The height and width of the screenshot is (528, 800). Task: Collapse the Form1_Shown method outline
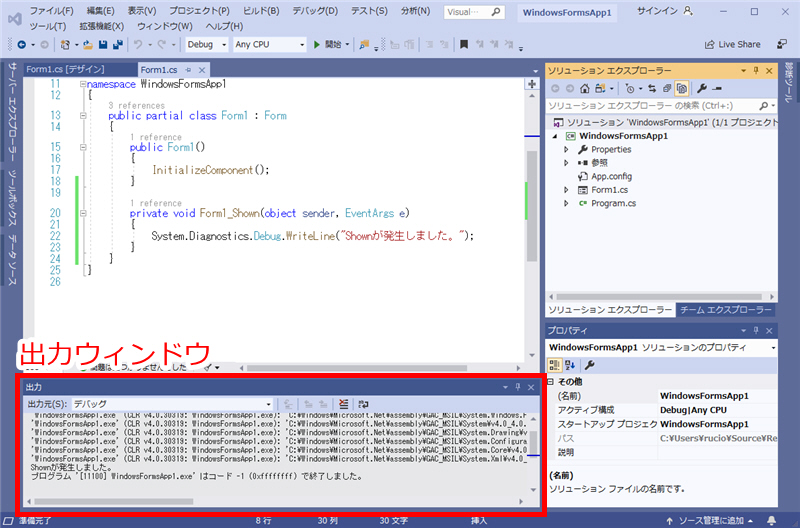83,213
